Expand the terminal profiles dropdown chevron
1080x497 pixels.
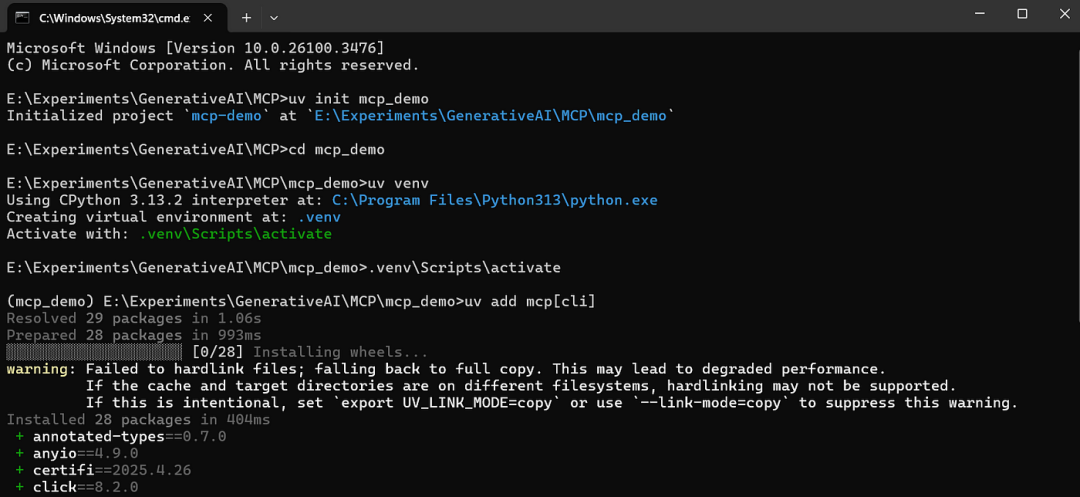click(x=274, y=17)
